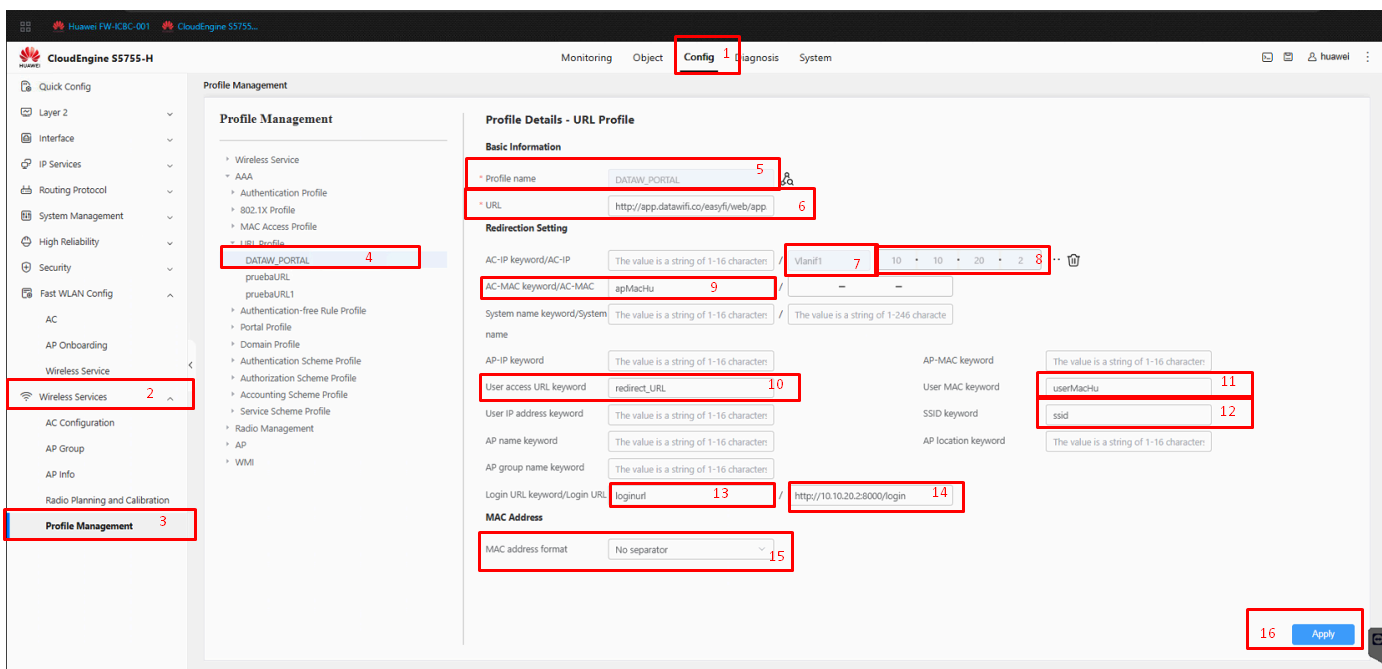Expand the IP Services menu chevron
The image size is (1382, 669).
coord(170,165)
